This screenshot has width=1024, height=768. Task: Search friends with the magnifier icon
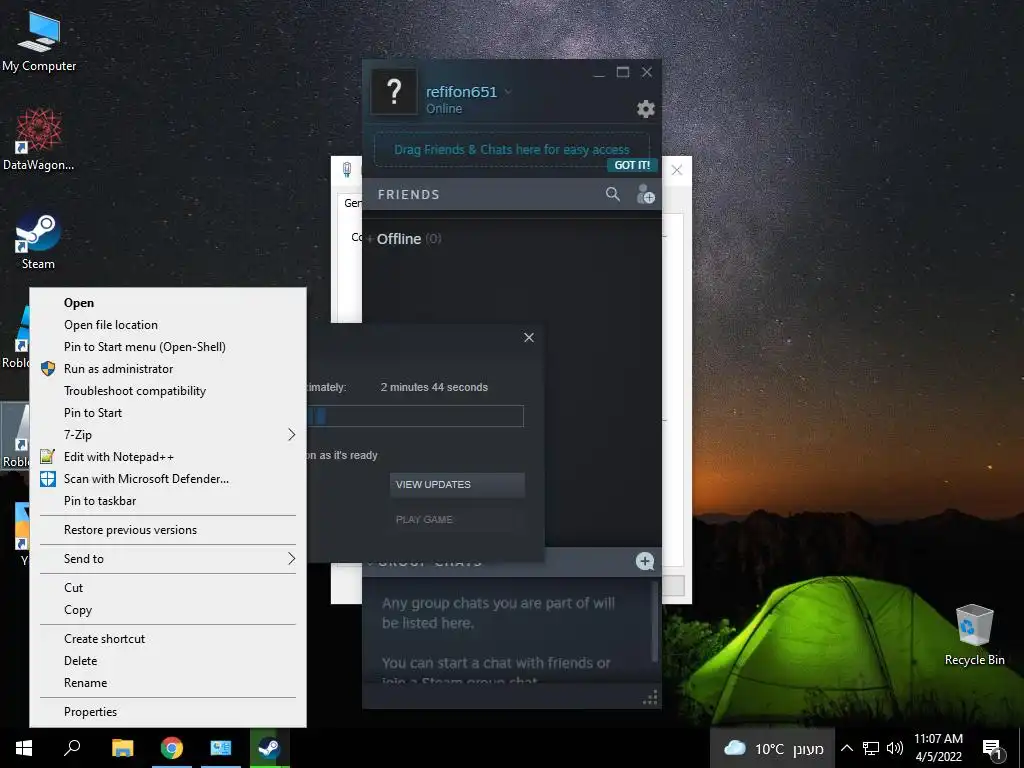tap(613, 194)
